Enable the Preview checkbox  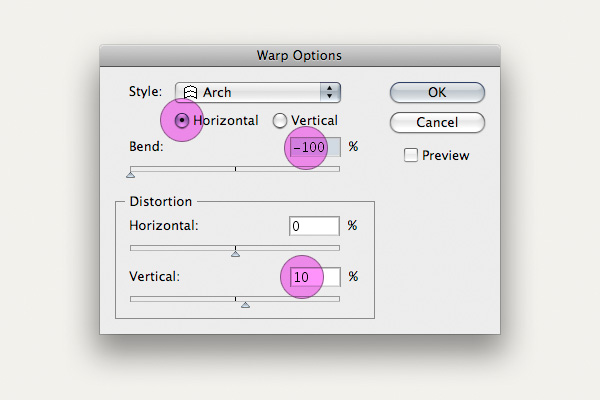(x=411, y=155)
